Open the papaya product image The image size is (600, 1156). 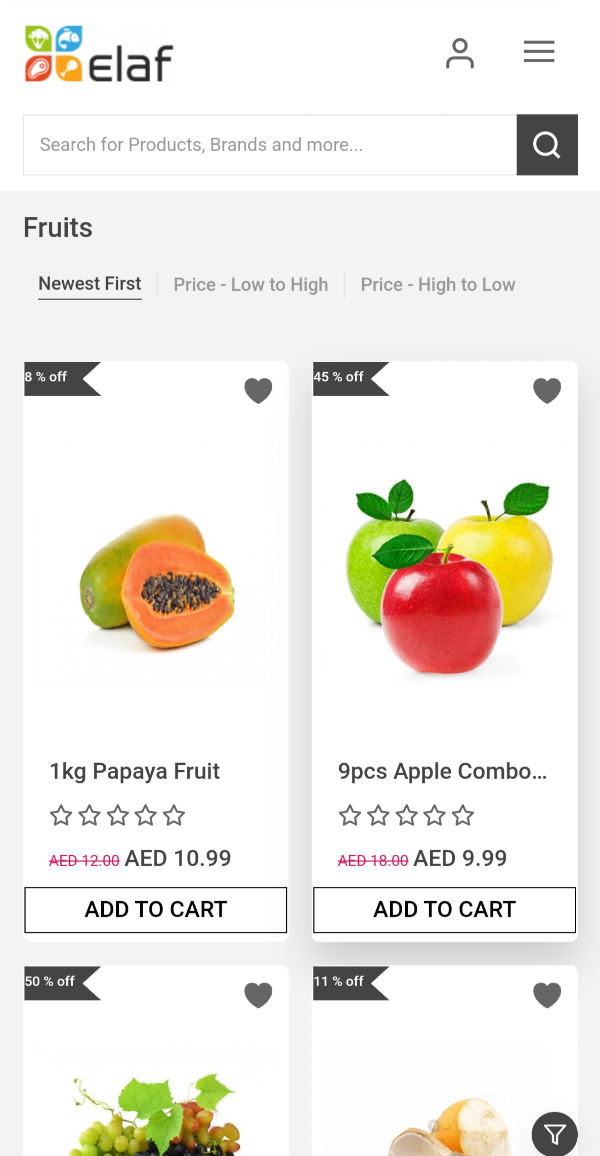tap(157, 580)
